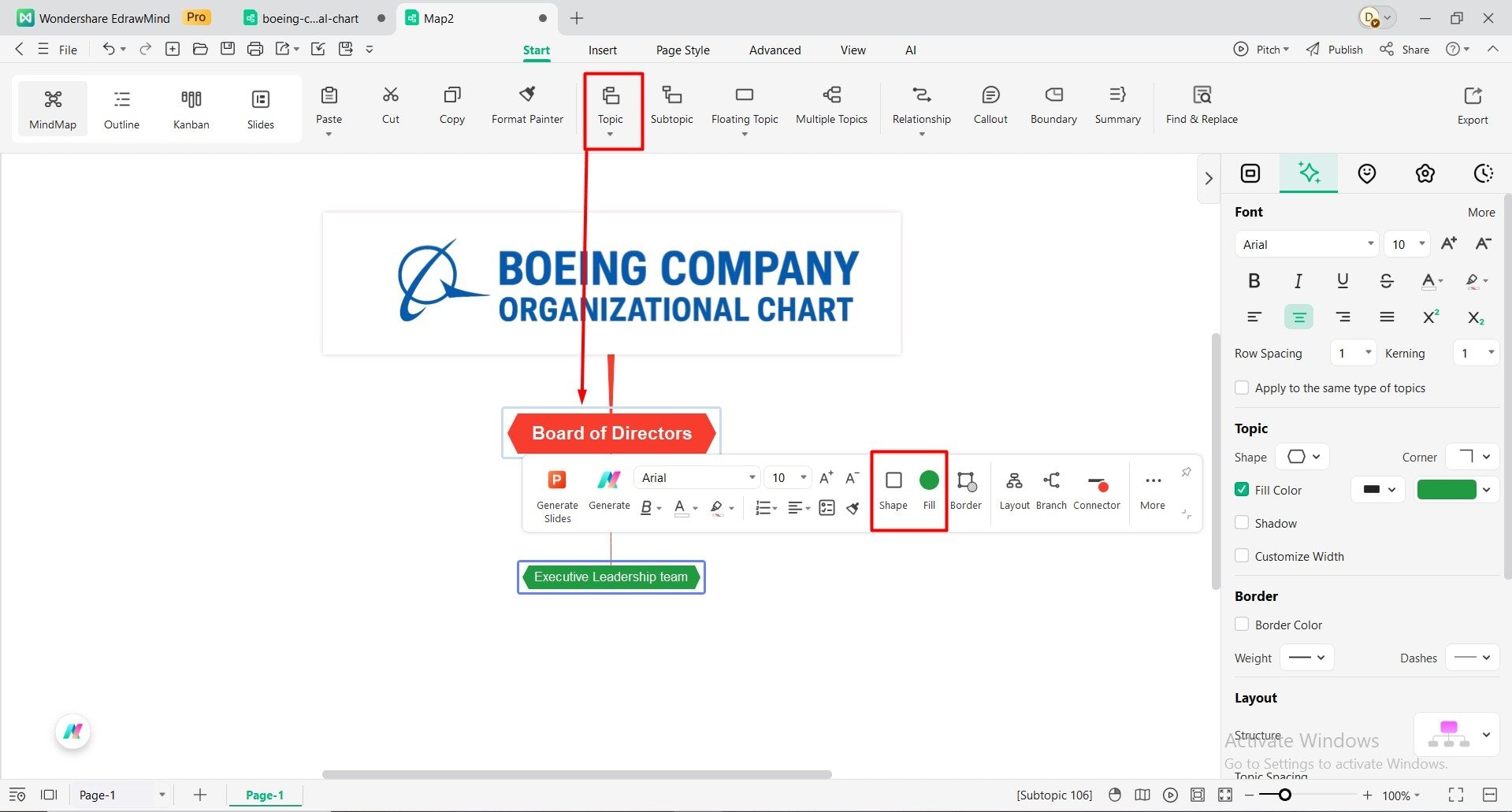Open Border options in floating toolbar

point(966,491)
